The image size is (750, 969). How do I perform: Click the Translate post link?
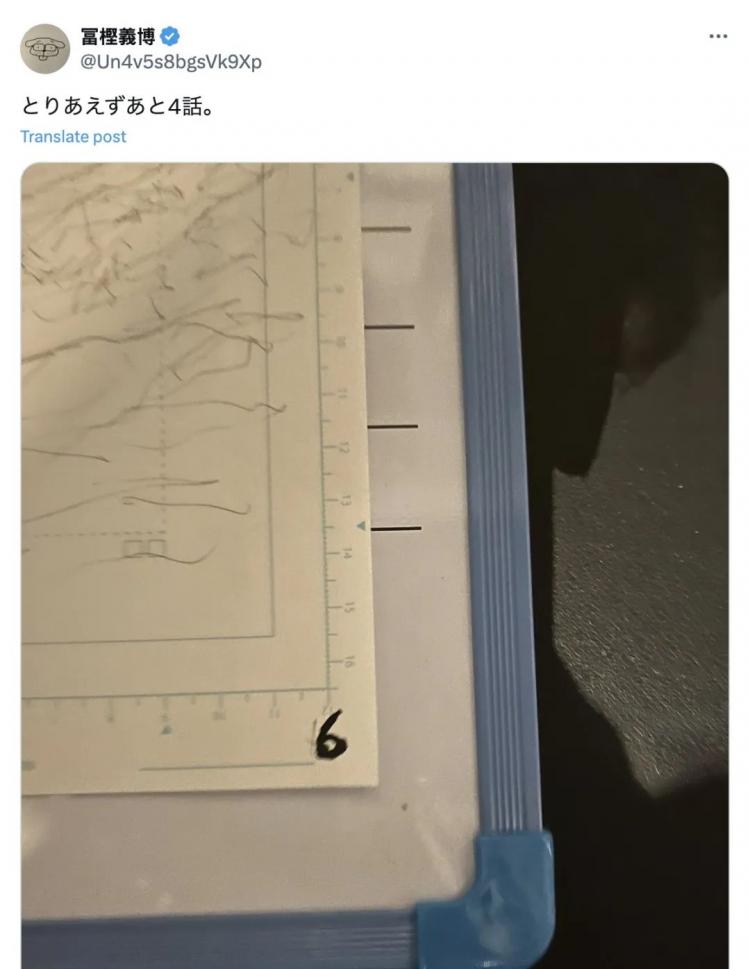(73, 137)
